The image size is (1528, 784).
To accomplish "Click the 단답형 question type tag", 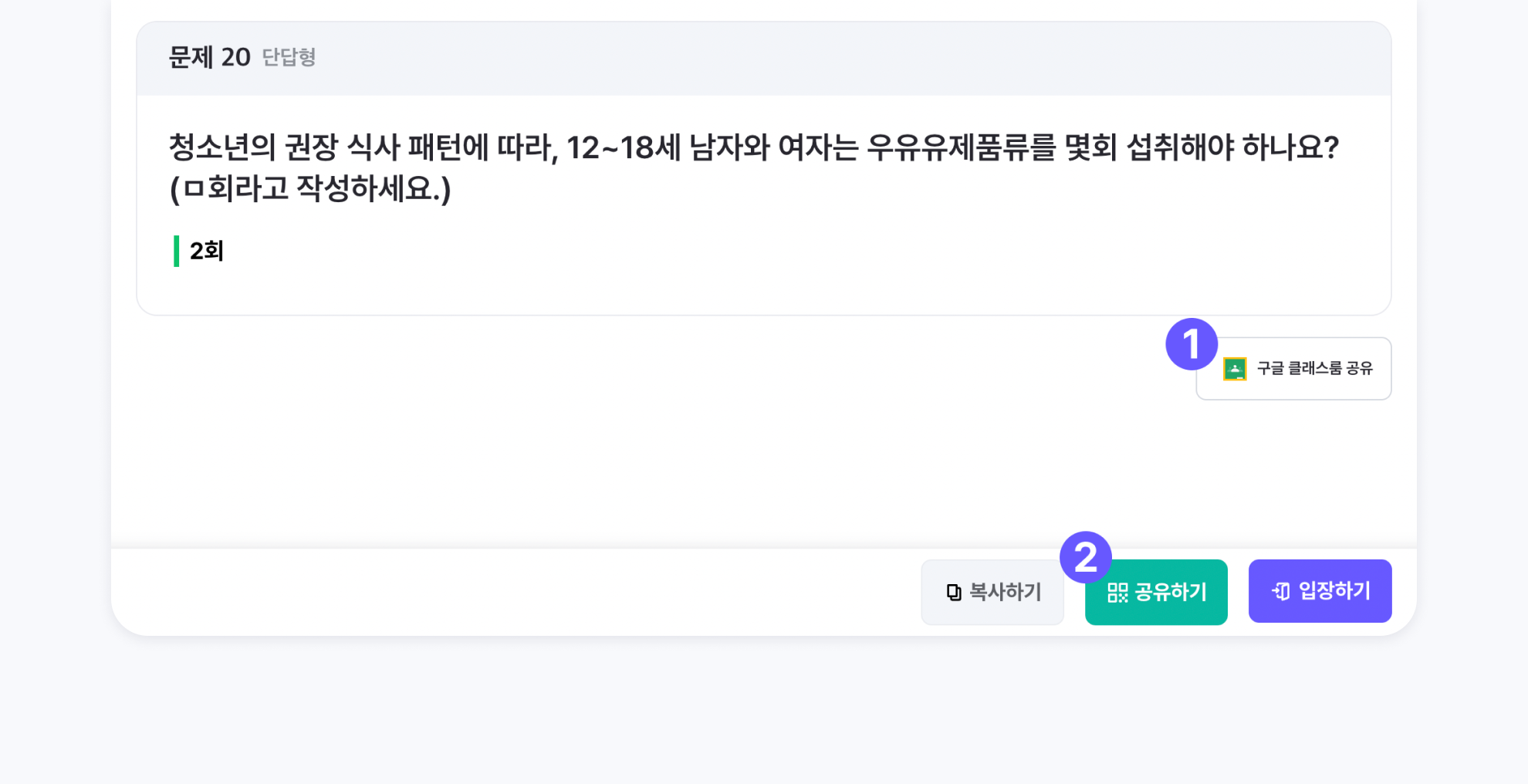I will click(289, 57).
